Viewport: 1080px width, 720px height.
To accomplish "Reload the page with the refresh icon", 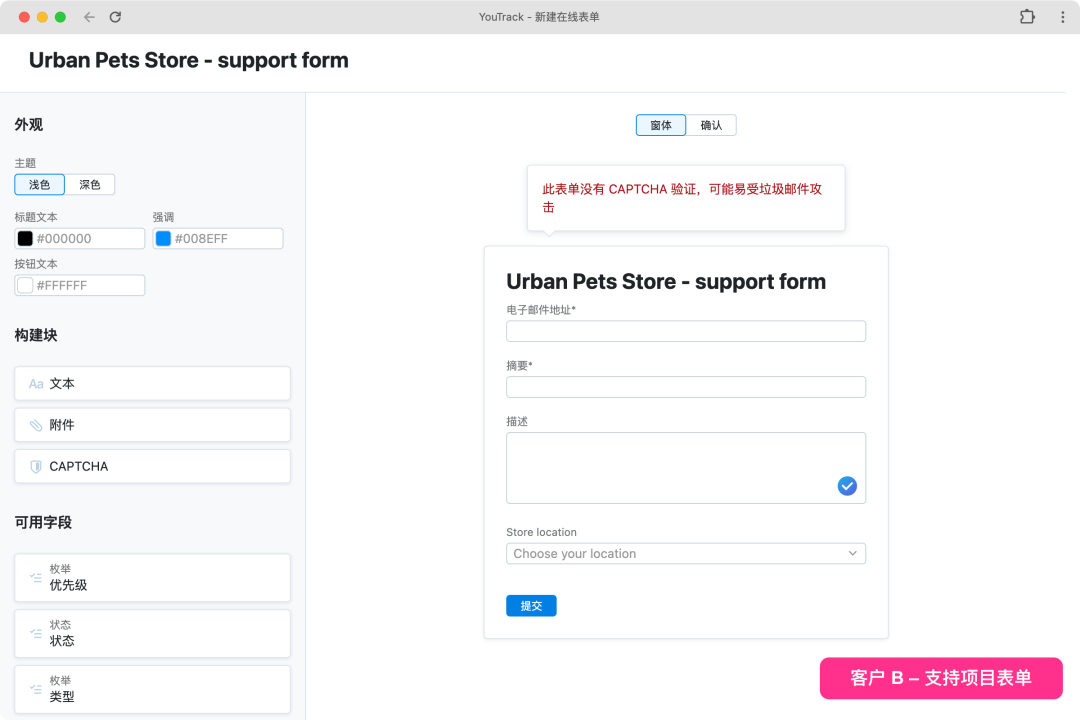I will click(x=115, y=17).
